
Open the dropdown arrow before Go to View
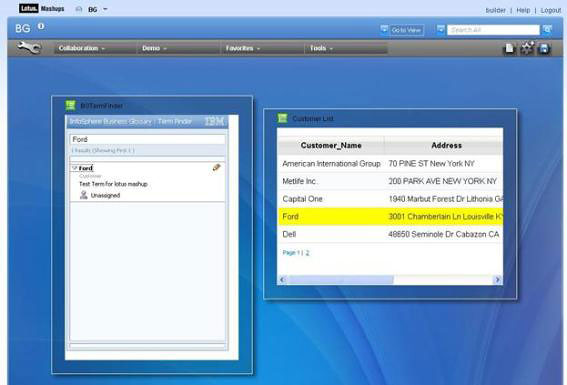click(384, 29)
